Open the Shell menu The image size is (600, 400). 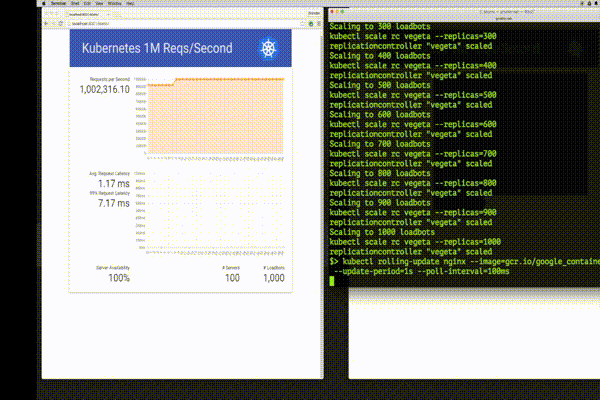tap(75, 3)
